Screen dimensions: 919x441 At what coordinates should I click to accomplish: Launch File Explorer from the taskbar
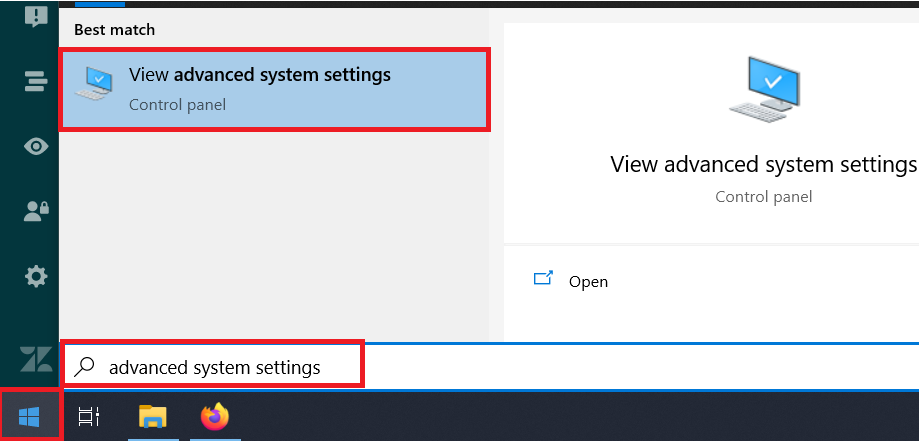coord(152,416)
